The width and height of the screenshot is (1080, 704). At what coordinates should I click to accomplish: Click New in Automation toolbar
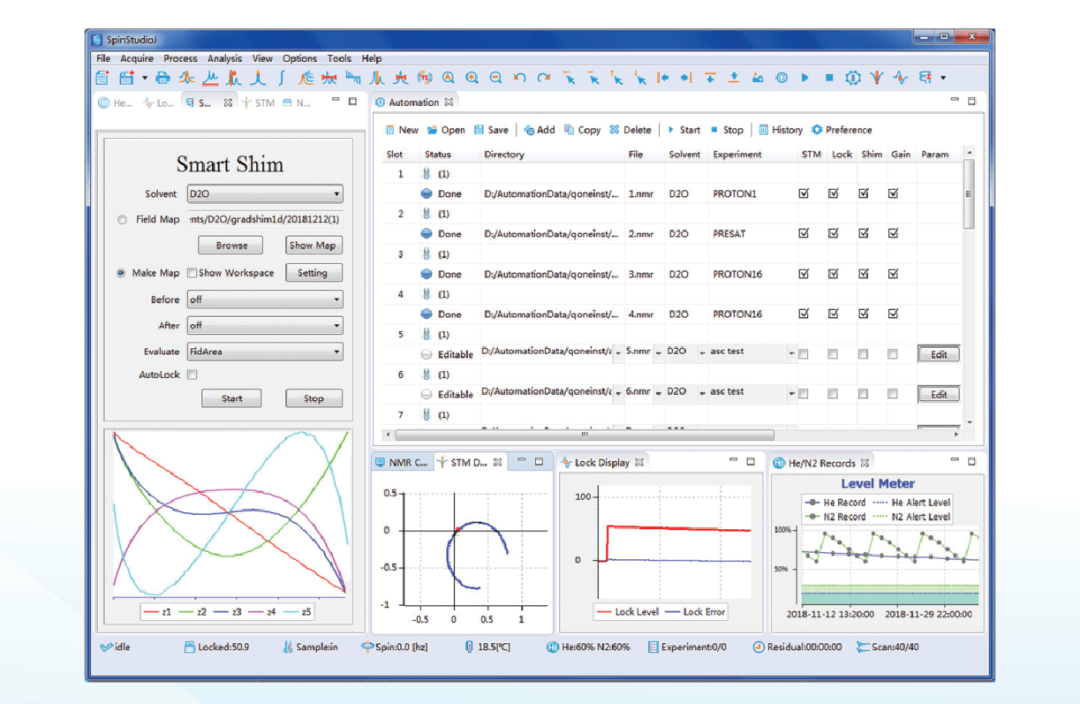point(402,130)
